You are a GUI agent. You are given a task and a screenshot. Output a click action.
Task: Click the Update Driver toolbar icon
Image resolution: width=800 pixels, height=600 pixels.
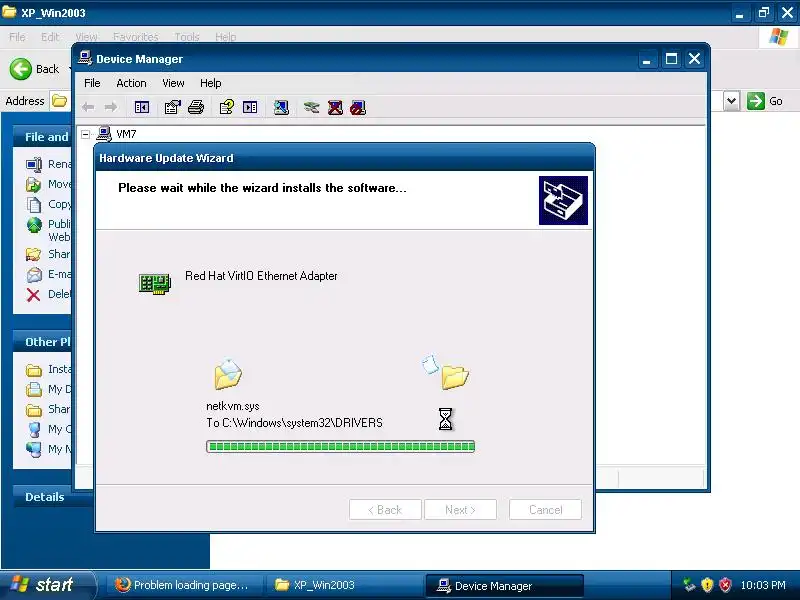point(311,107)
